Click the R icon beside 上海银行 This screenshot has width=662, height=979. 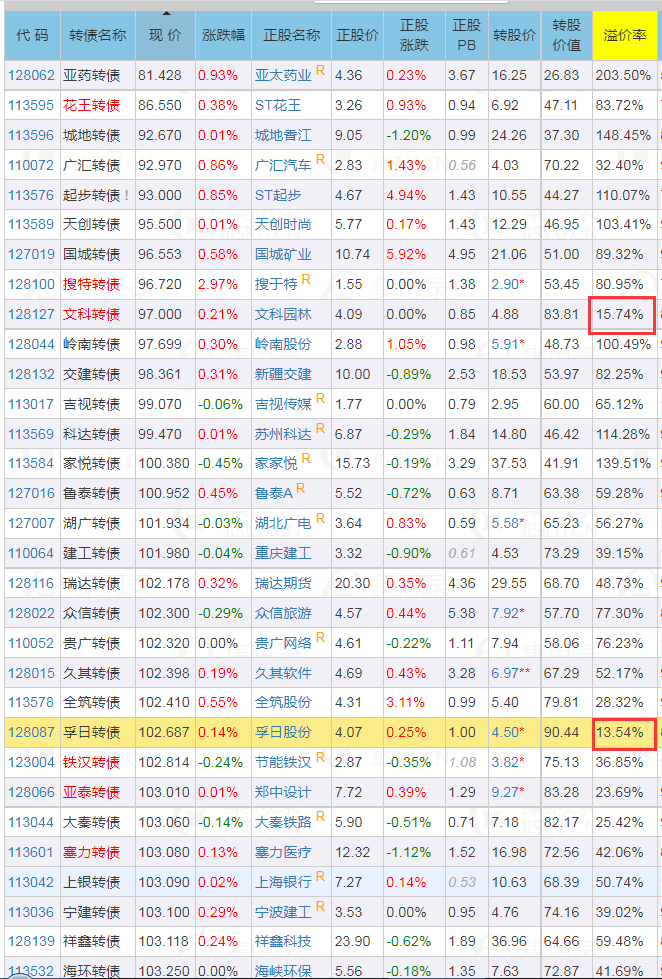tap(320, 877)
